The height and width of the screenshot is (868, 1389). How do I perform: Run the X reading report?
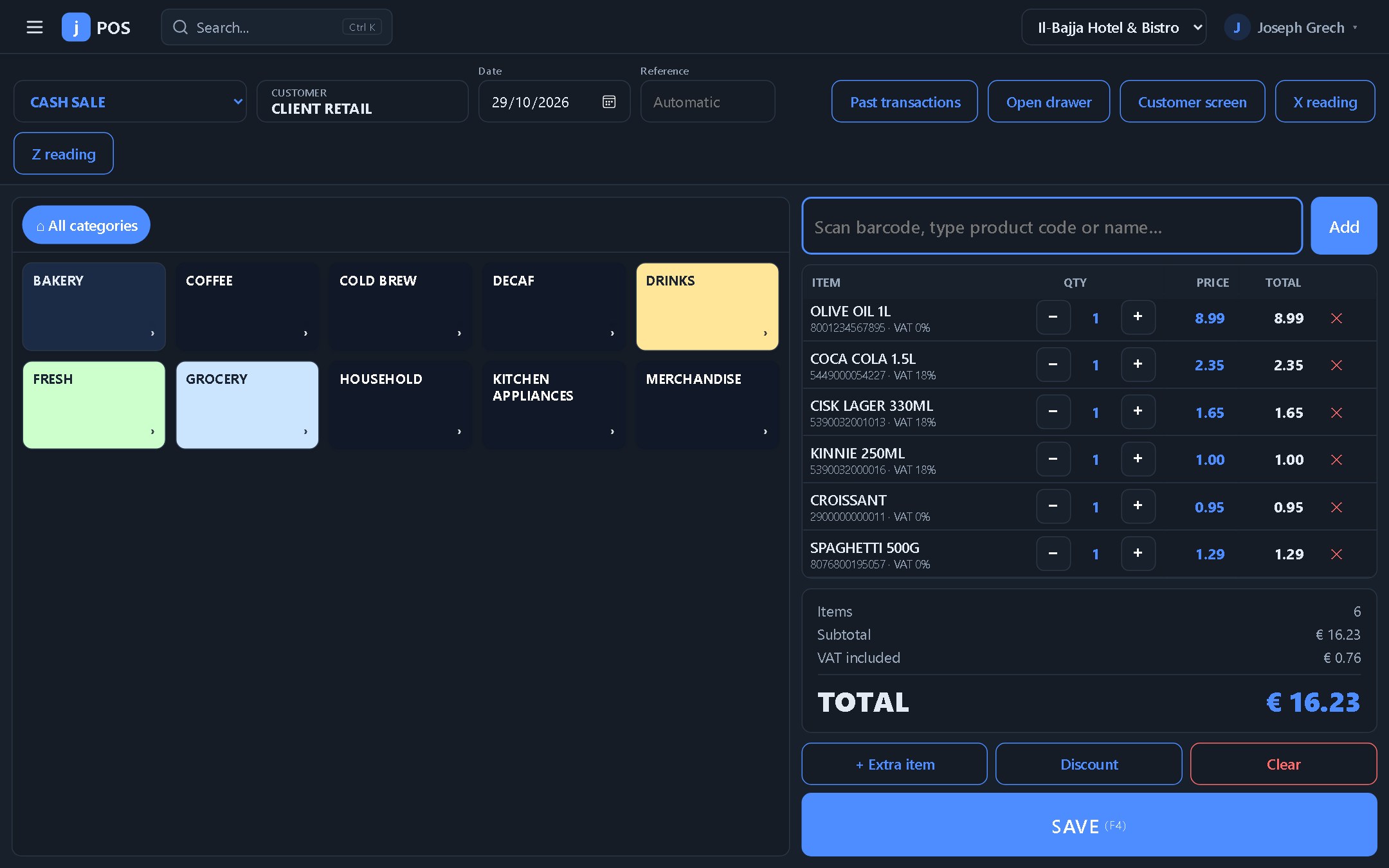click(1325, 102)
